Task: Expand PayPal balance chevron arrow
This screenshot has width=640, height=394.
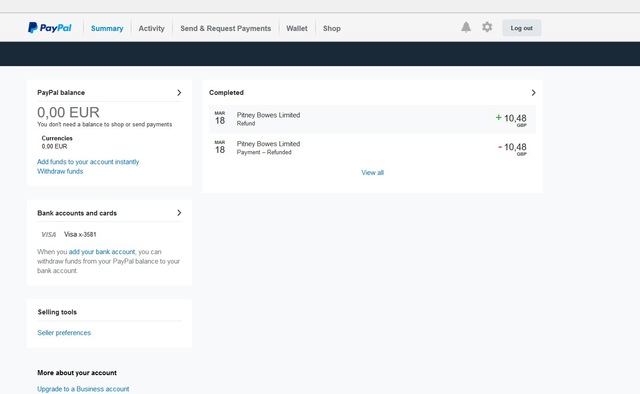Action: pos(179,93)
